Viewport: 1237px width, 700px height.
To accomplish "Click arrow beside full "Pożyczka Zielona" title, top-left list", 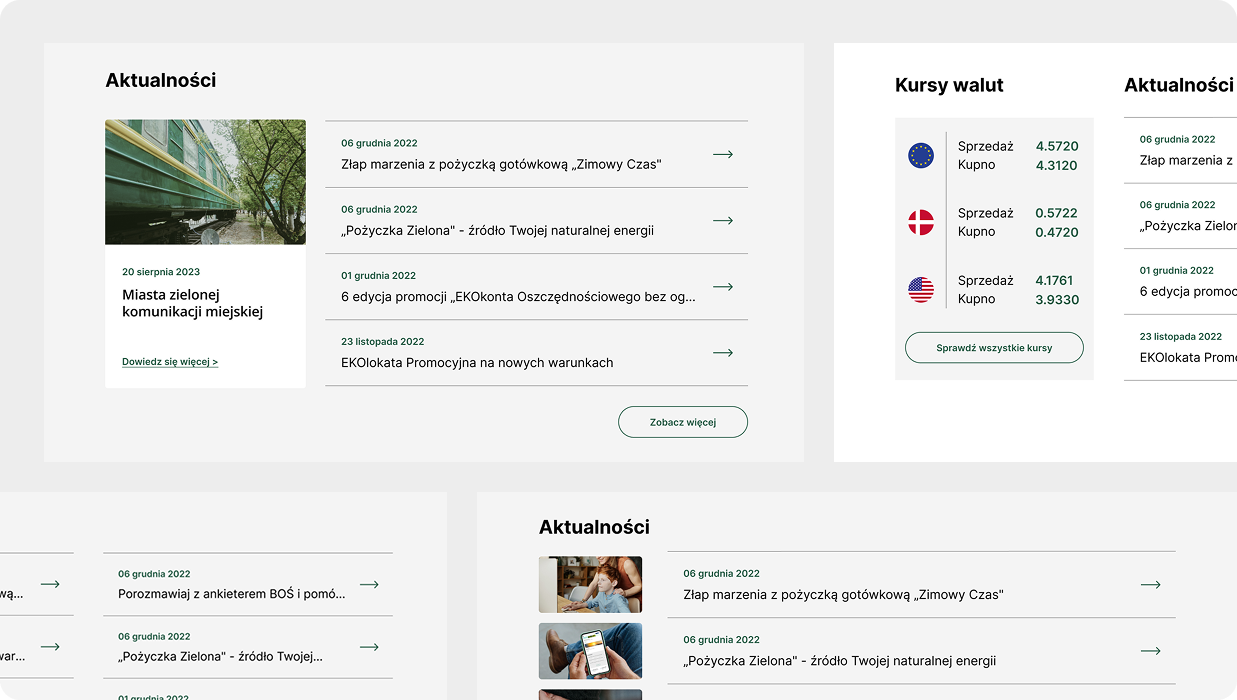I will coord(723,220).
